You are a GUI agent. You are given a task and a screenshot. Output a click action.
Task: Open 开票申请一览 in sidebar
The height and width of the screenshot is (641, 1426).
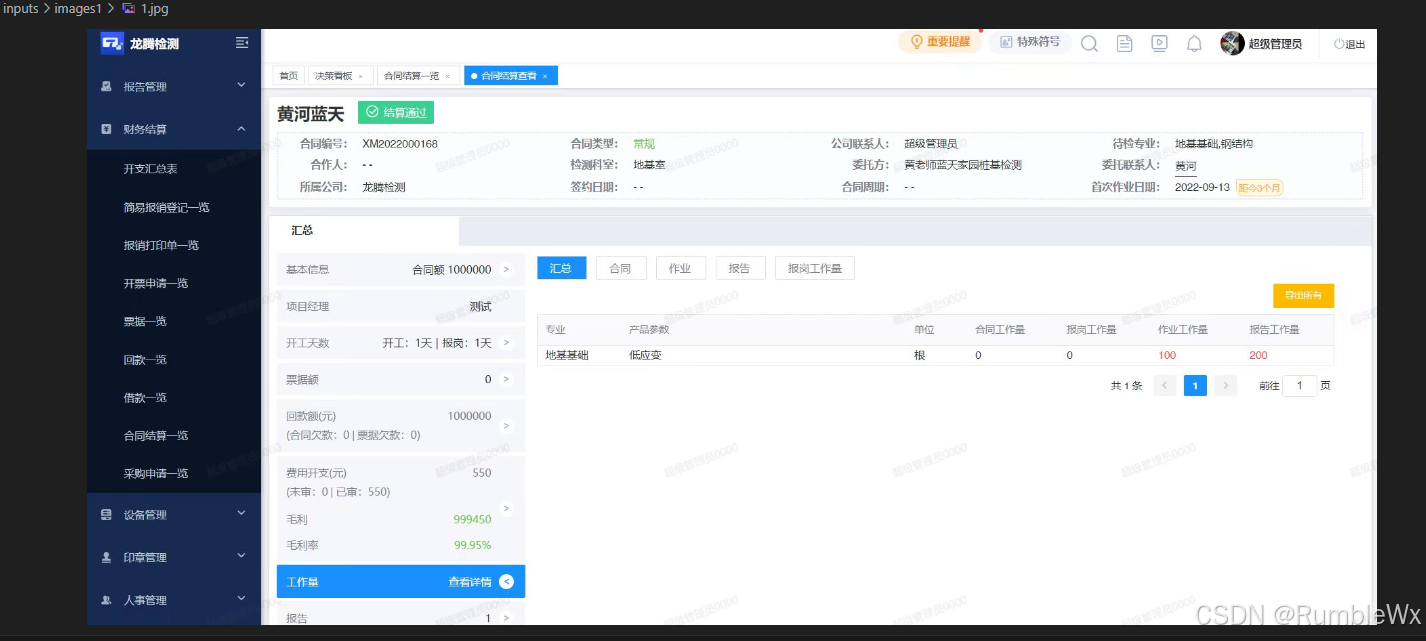coord(156,283)
